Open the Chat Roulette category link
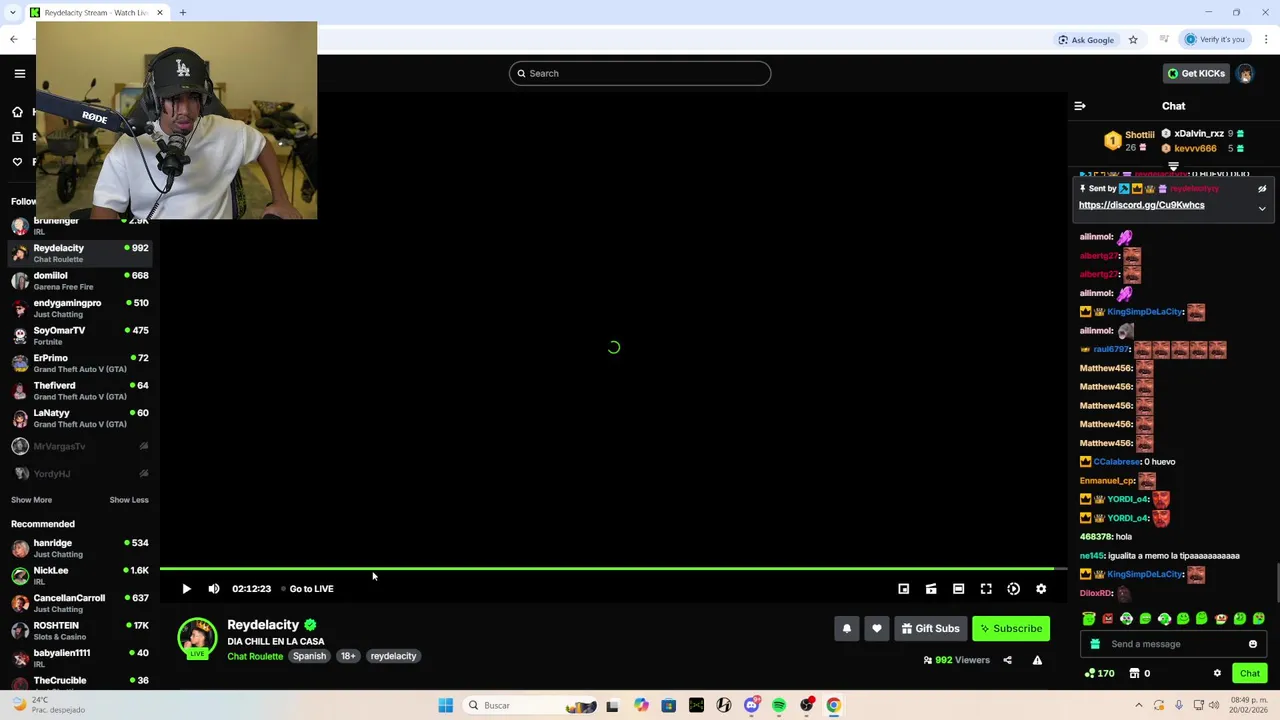 coord(255,656)
